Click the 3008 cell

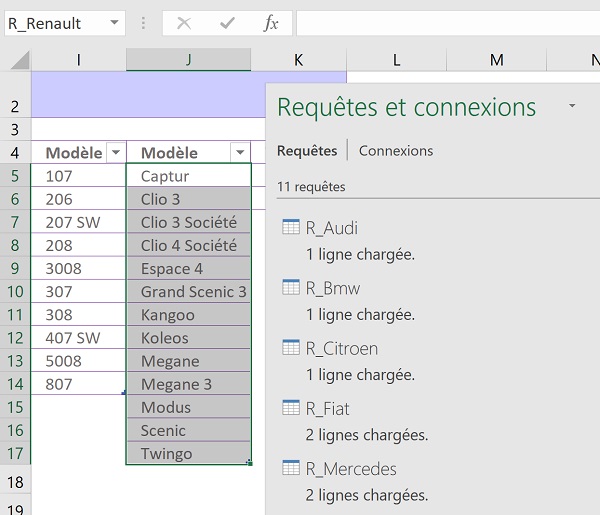78,268
